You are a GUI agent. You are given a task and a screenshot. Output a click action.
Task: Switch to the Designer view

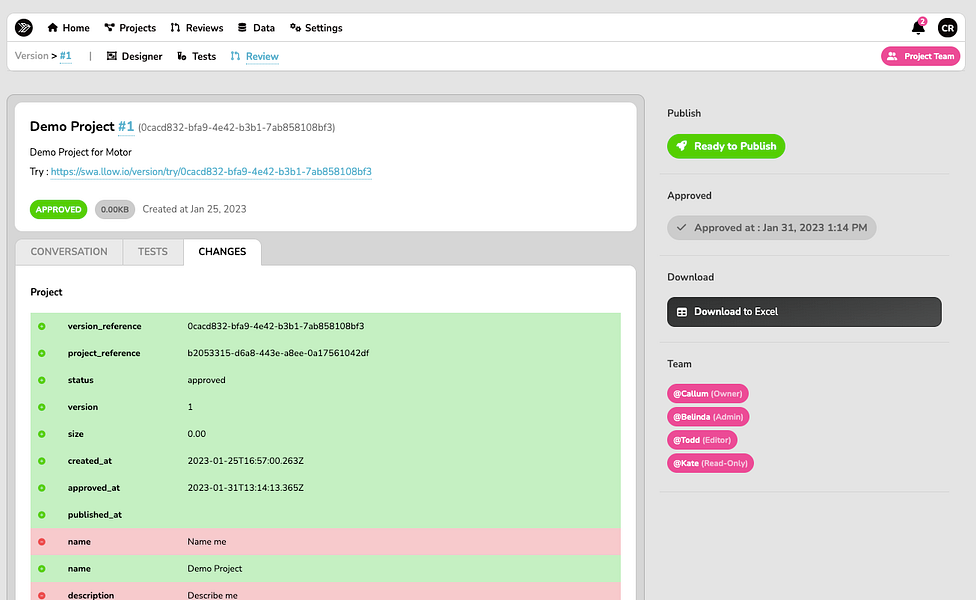pyautogui.click(x=134, y=56)
